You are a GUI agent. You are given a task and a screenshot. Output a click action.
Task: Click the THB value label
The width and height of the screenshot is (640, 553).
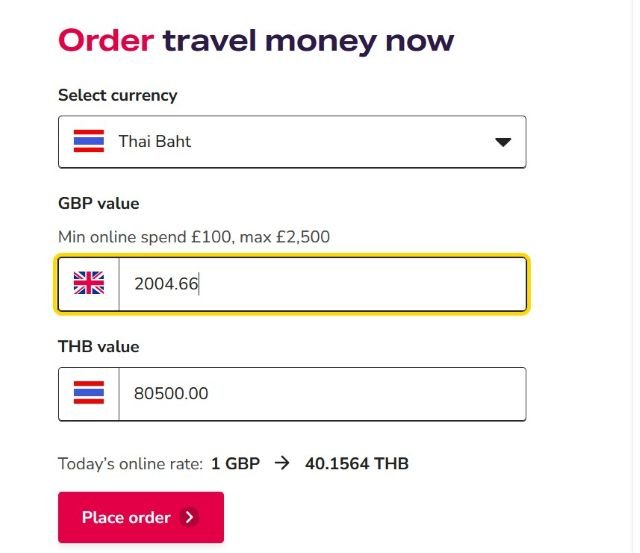pyautogui.click(x=99, y=347)
